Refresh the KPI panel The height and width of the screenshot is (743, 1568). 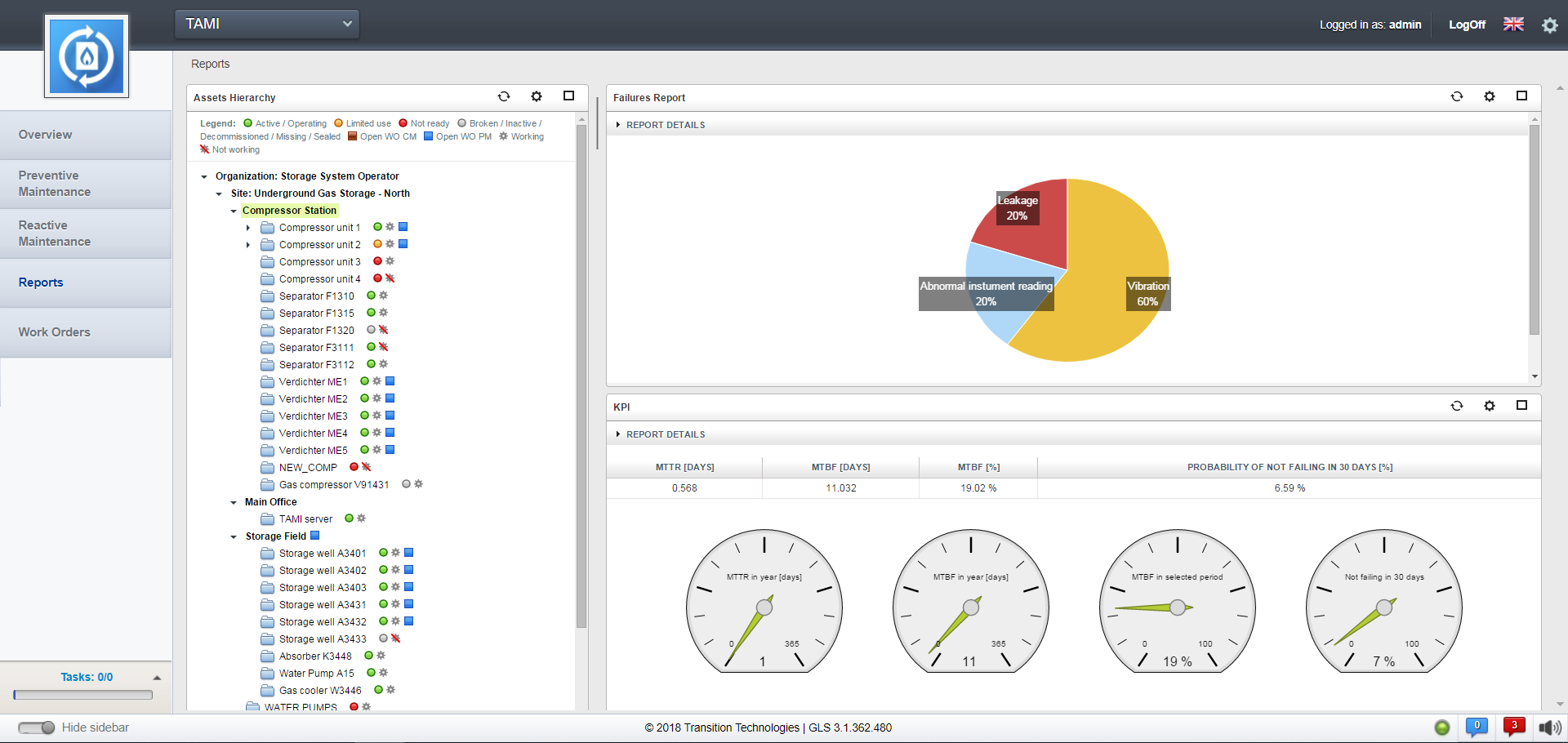click(1456, 406)
